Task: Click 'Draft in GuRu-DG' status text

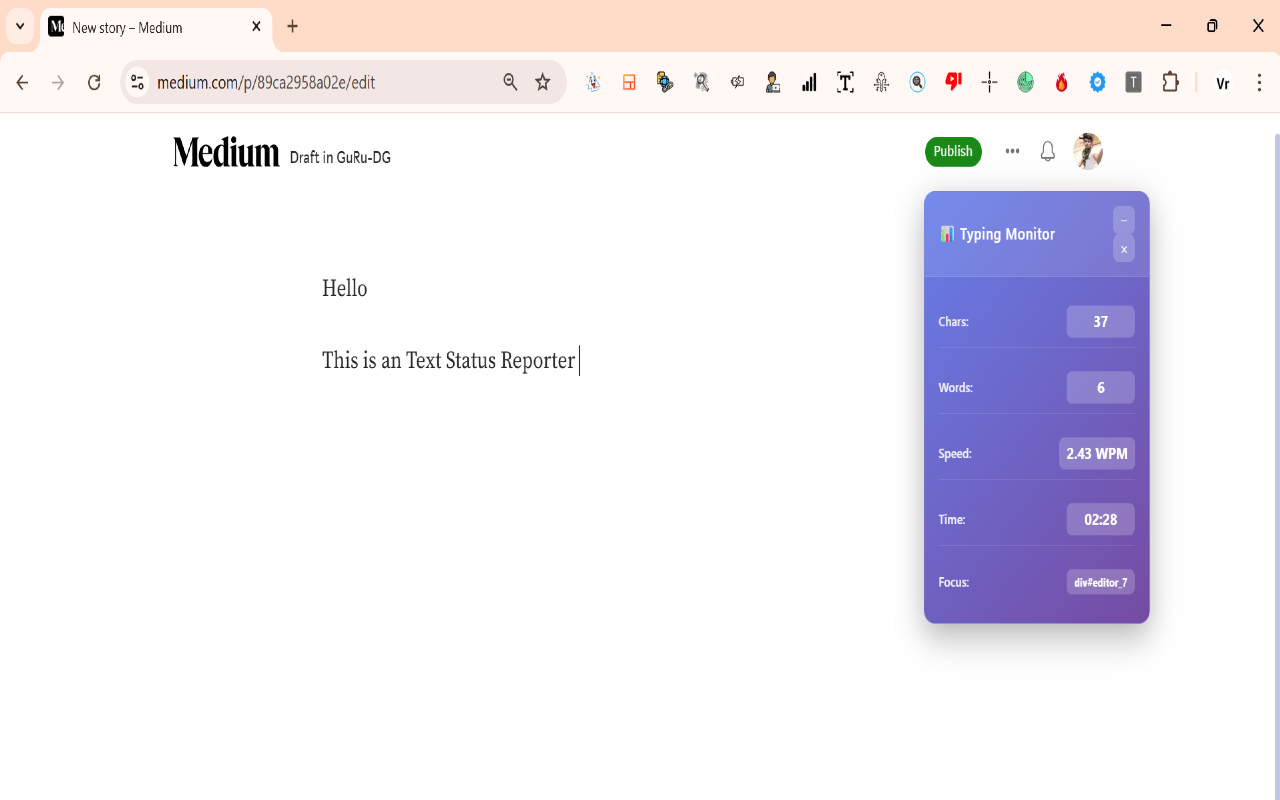Action: (x=340, y=158)
